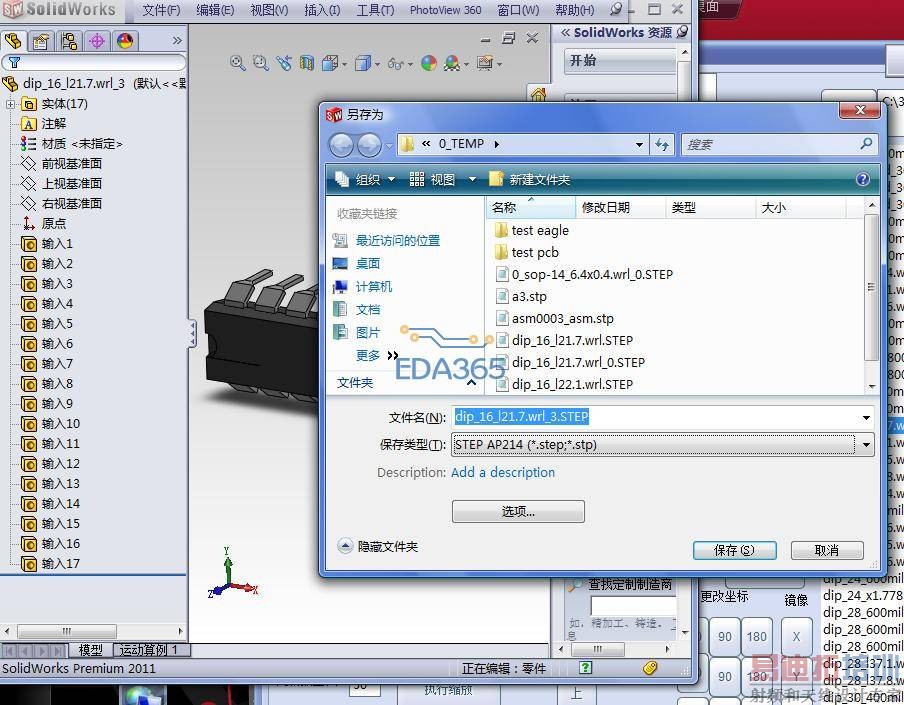The width and height of the screenshot is (904, 705).
Task: Click the View Settings icon
Action: pyautogui.click(x=485, y=63)
